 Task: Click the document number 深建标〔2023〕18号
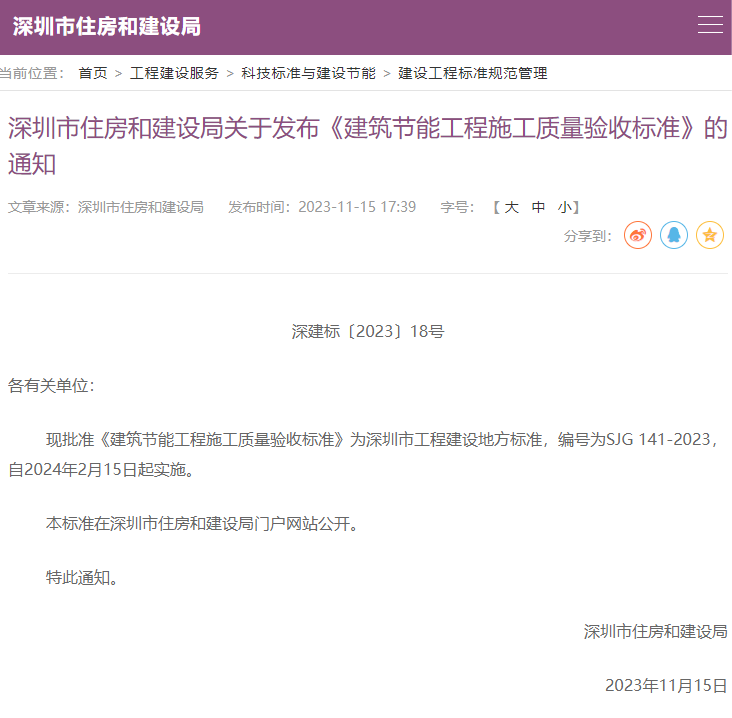[367, 331]
